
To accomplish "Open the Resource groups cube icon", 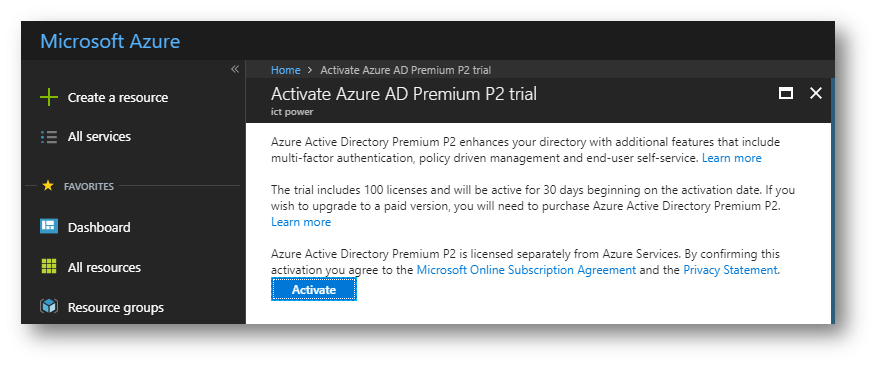I will (x=49, y=307).
